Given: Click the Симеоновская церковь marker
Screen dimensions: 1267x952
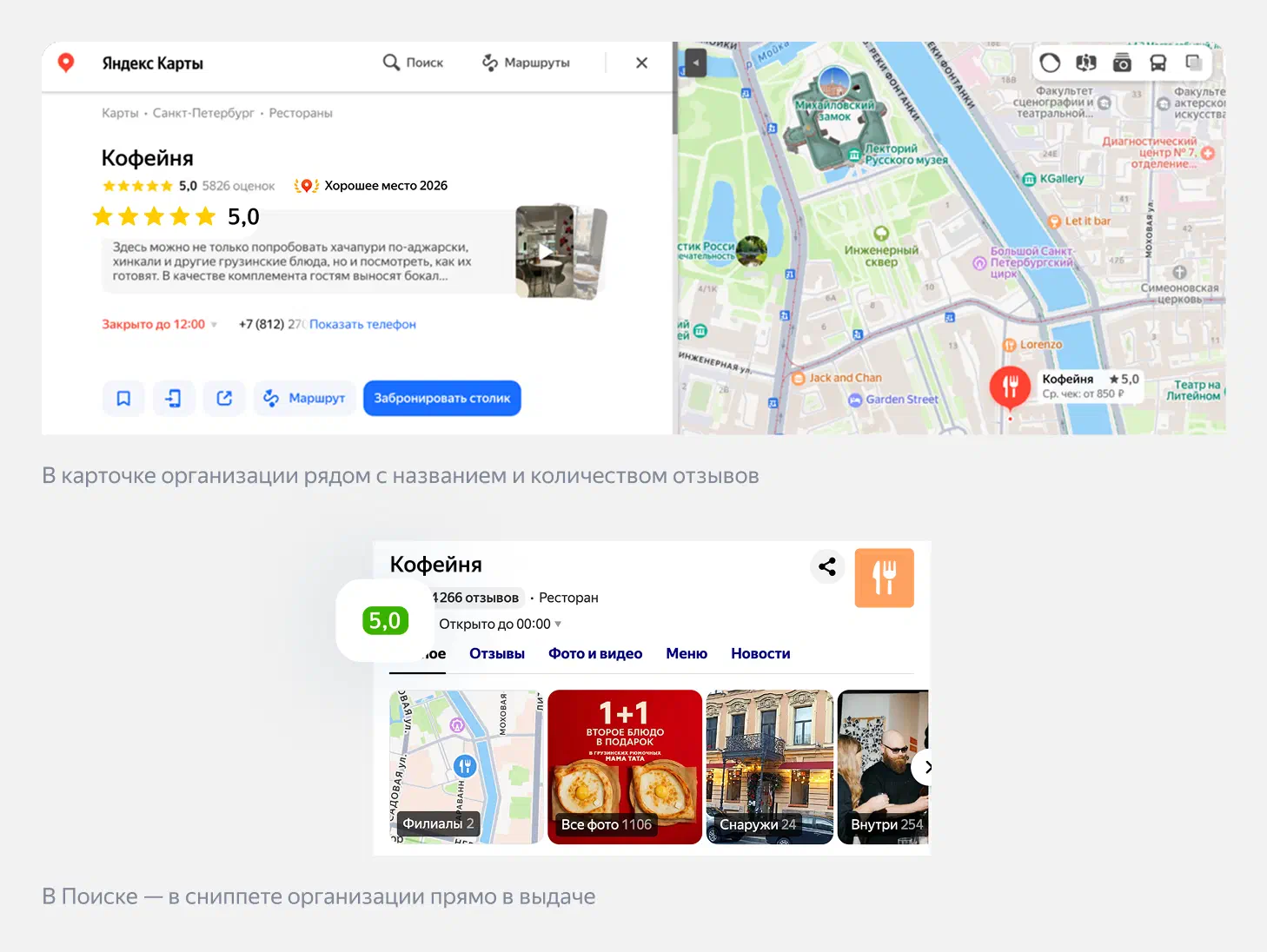Looking at the screenshot, I should 1179,273.
